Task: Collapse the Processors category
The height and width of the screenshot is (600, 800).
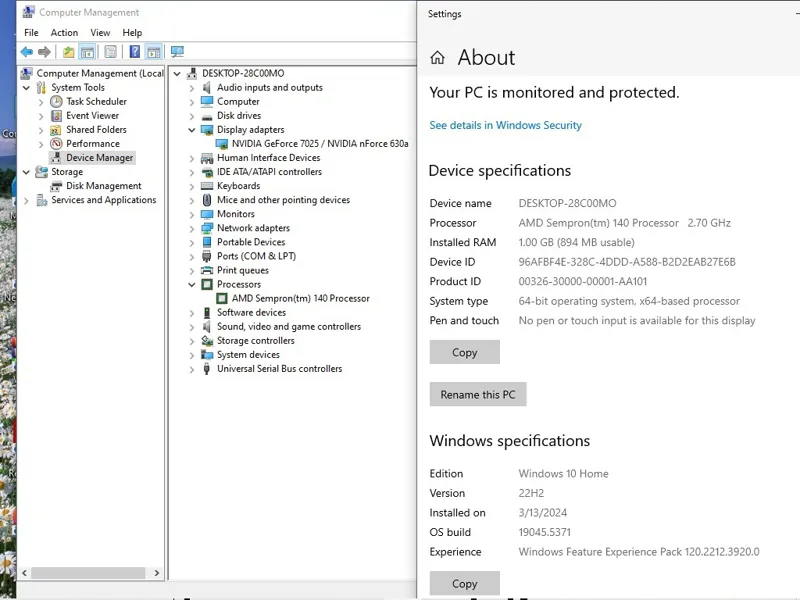Action: 192,284
